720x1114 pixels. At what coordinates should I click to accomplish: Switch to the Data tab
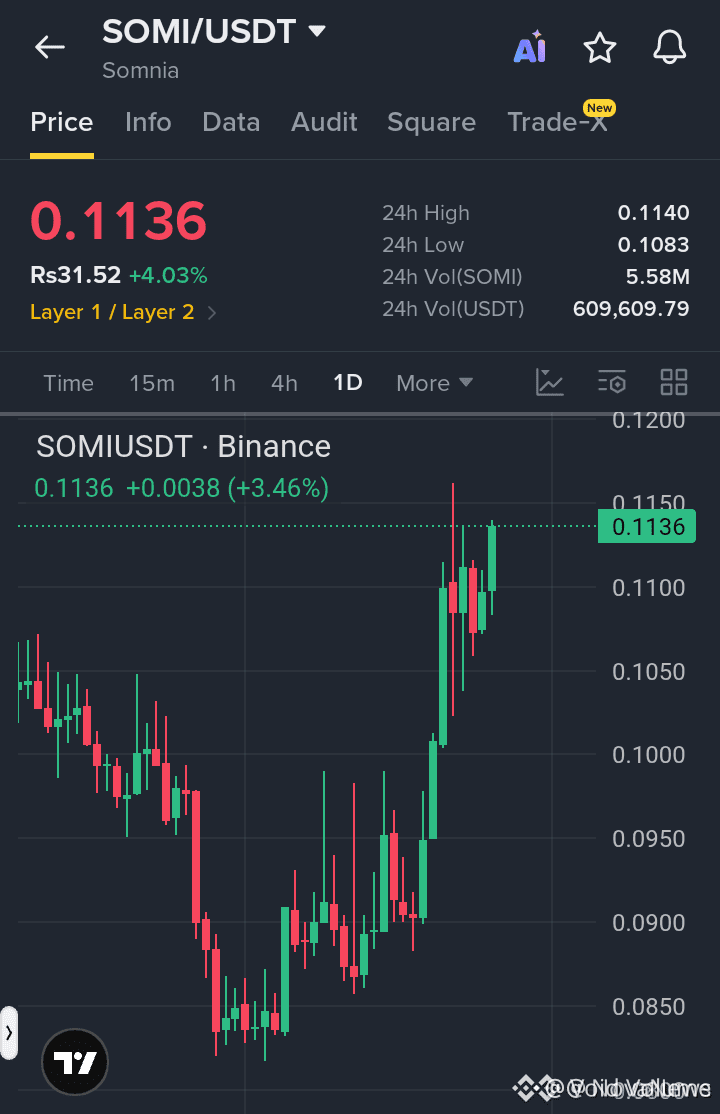click(x=231, y=122)
